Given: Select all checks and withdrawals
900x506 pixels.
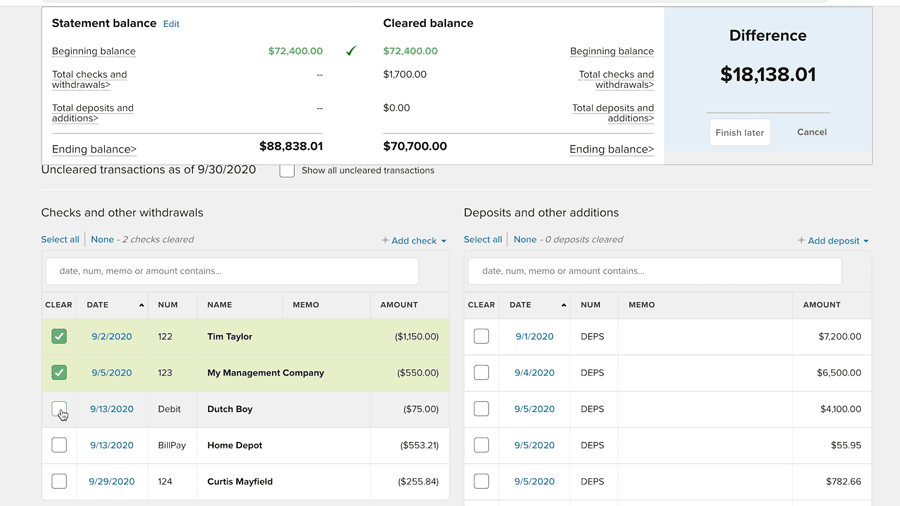Looking at the screenshot, I should (x=60, y=240).
